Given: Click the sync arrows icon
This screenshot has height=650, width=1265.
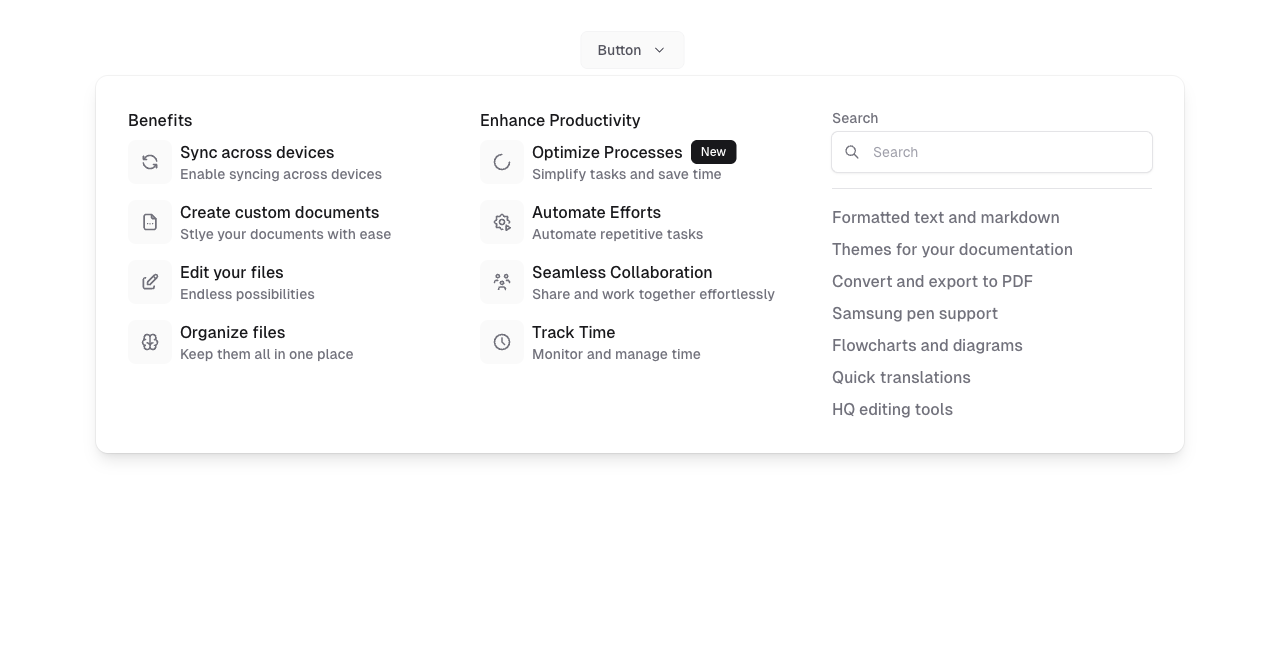Looking at the screenshot, I should coord(150,162).
